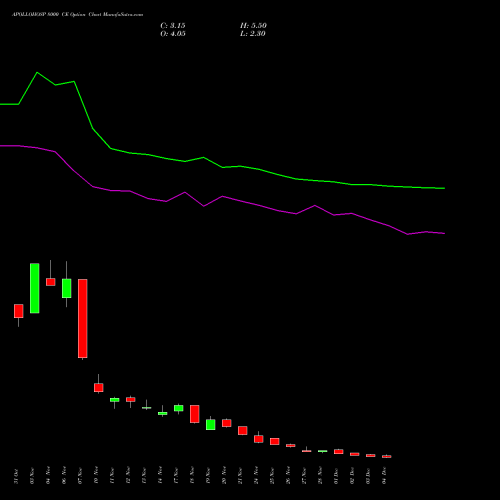Click the 21 Nov date label

240,476
